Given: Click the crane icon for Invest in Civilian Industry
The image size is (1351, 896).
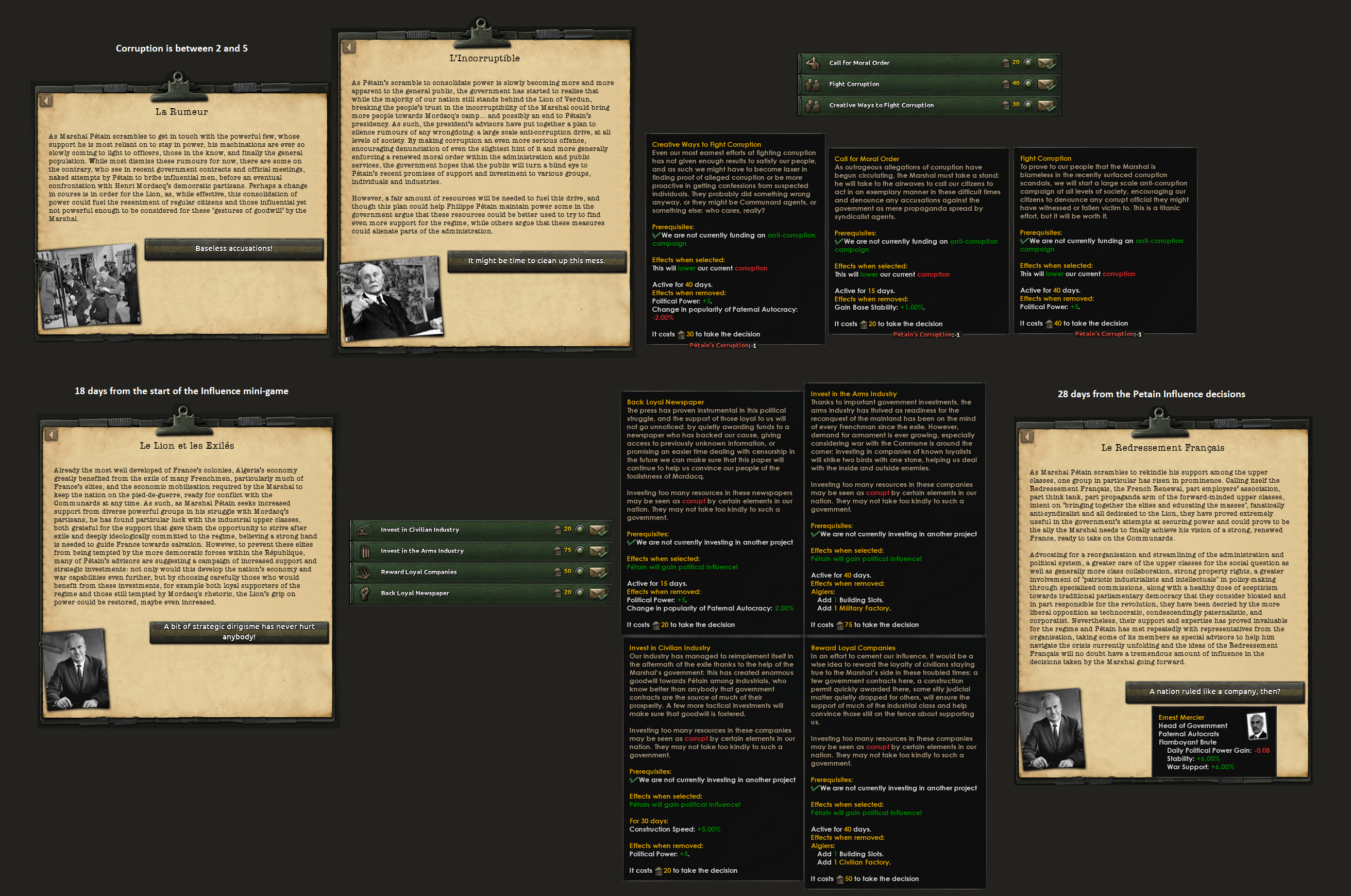Looking at the screenshot, I should click(x=364, y=530).
